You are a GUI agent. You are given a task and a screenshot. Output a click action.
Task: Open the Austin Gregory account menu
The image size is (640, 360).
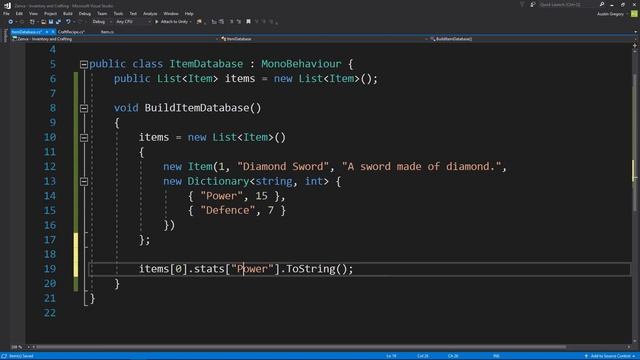coord(612,14)
